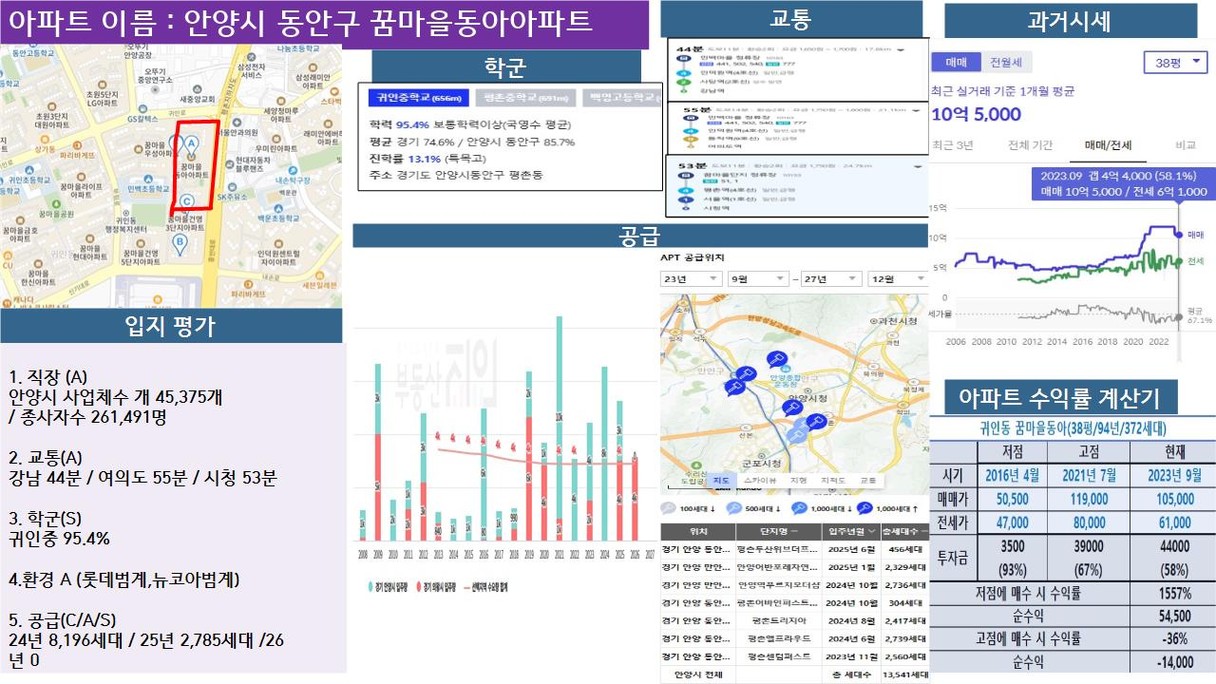1216x684 pixels.
Task: Select the 매매 toggle in 과거시세
Action: tap(956, 62)
